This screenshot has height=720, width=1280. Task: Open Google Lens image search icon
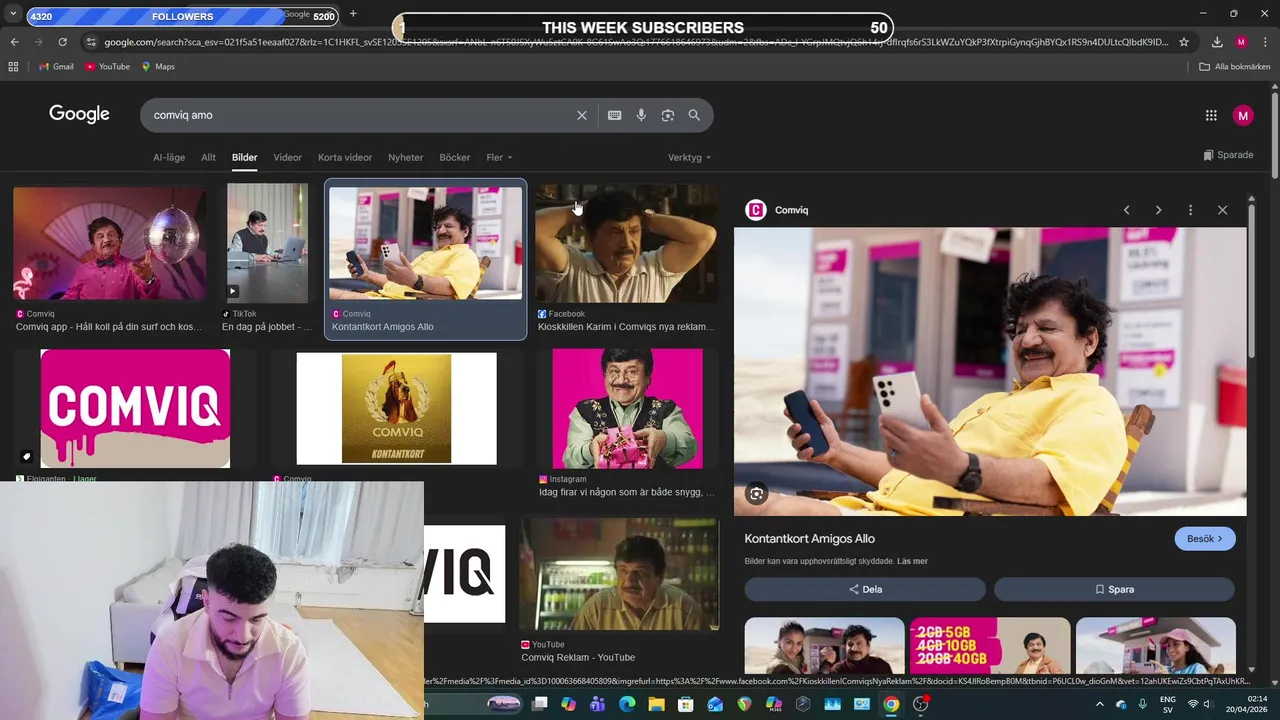tap(668, 115)
